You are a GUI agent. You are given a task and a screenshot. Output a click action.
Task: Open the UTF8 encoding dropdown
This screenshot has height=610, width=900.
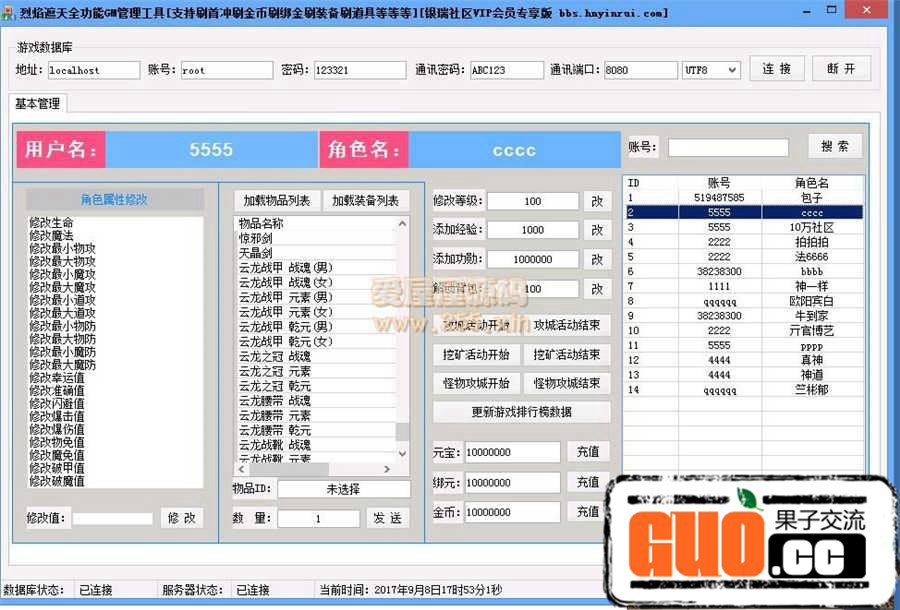[x=711, y=70]
